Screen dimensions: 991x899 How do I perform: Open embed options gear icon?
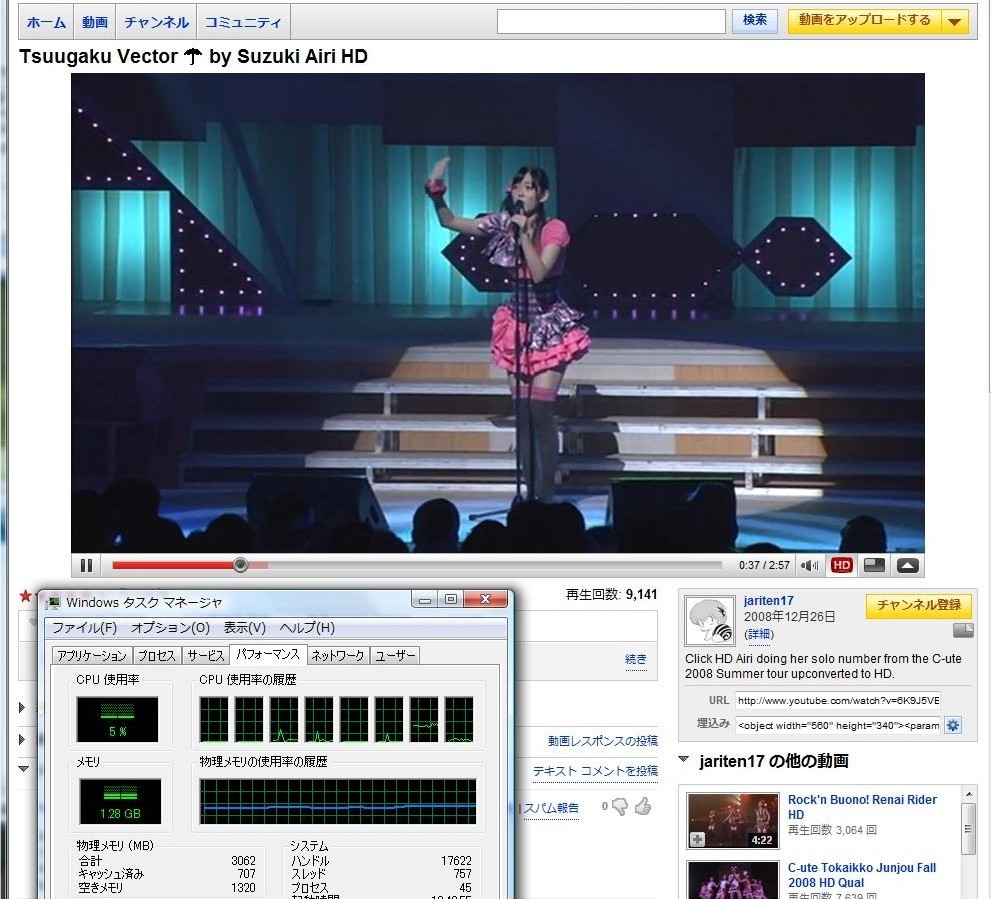(953, 725)
